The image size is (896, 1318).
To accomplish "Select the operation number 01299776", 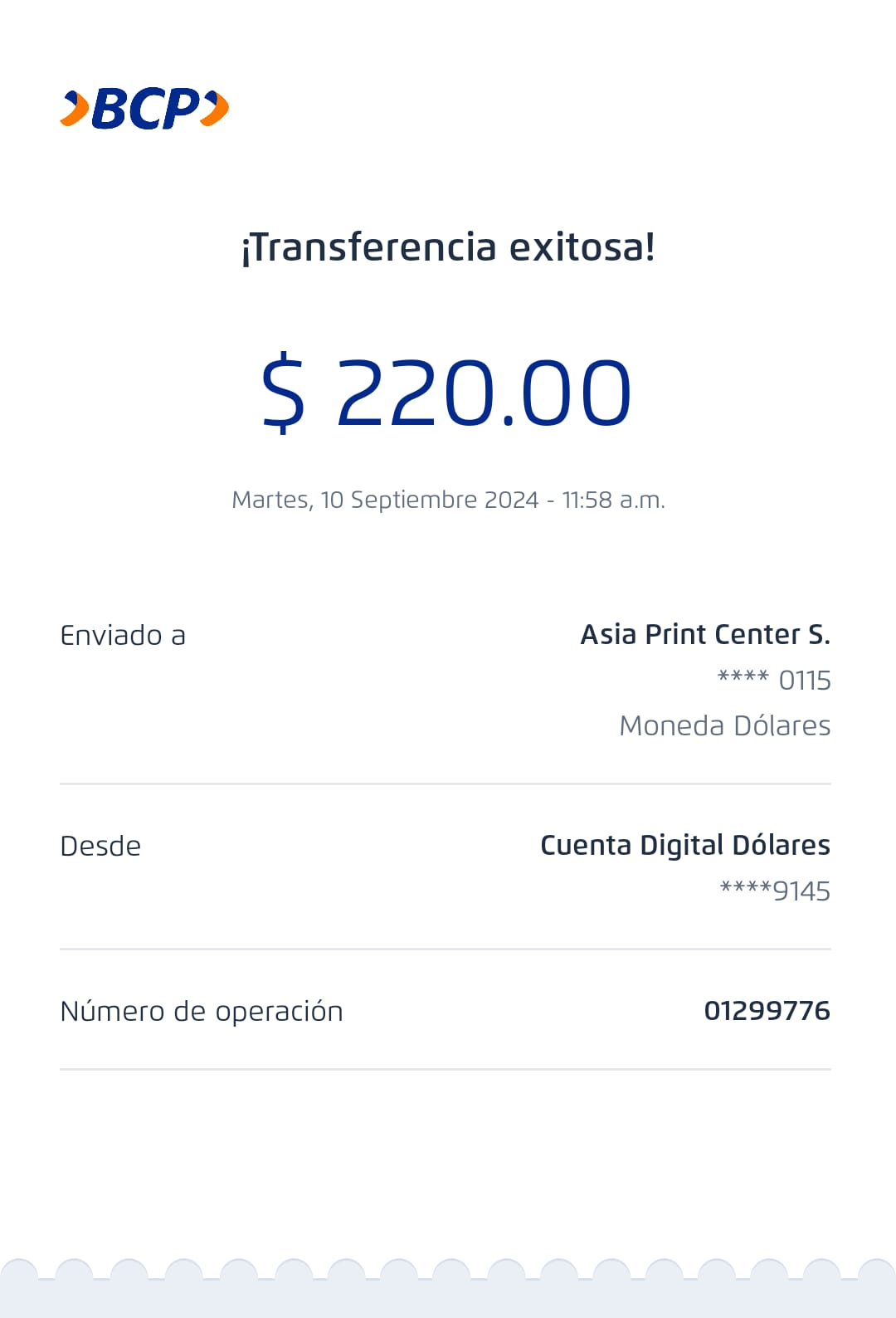I will (x=767, y=1011).
